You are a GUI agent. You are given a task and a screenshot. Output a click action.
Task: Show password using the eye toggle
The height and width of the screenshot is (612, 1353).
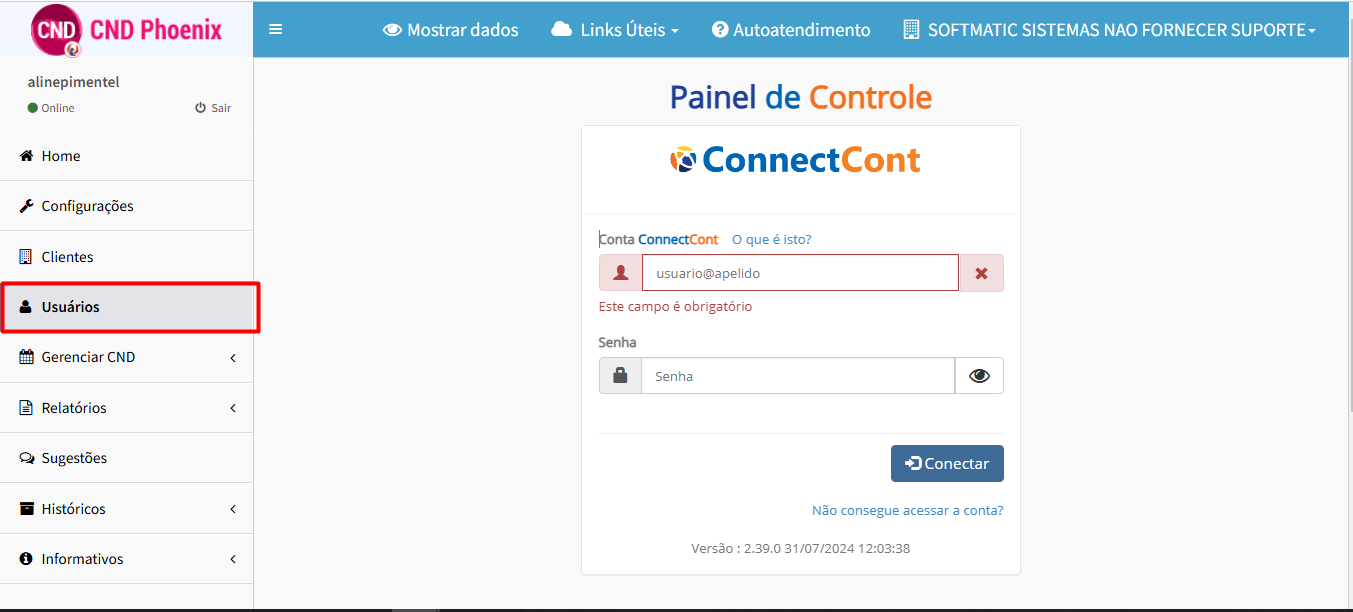pyautogui.click(x=979, y=376)
